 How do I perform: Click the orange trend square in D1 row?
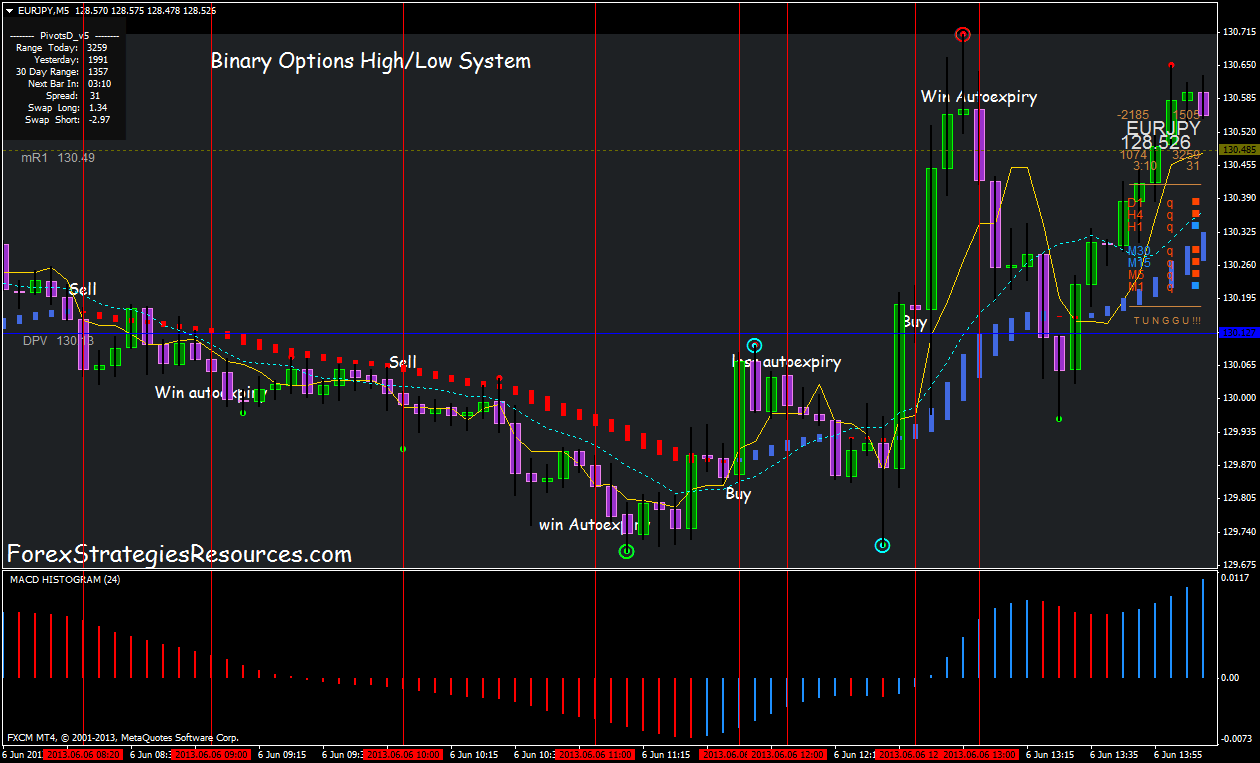click(x=1196, y=202)
